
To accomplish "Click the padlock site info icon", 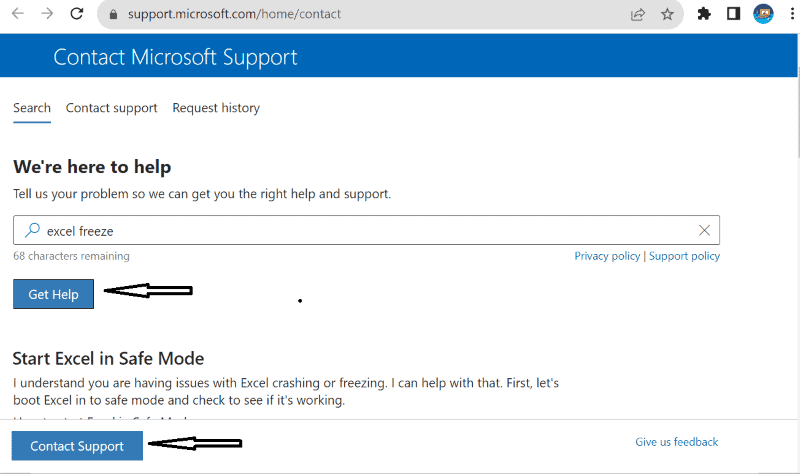I will 113,14.
